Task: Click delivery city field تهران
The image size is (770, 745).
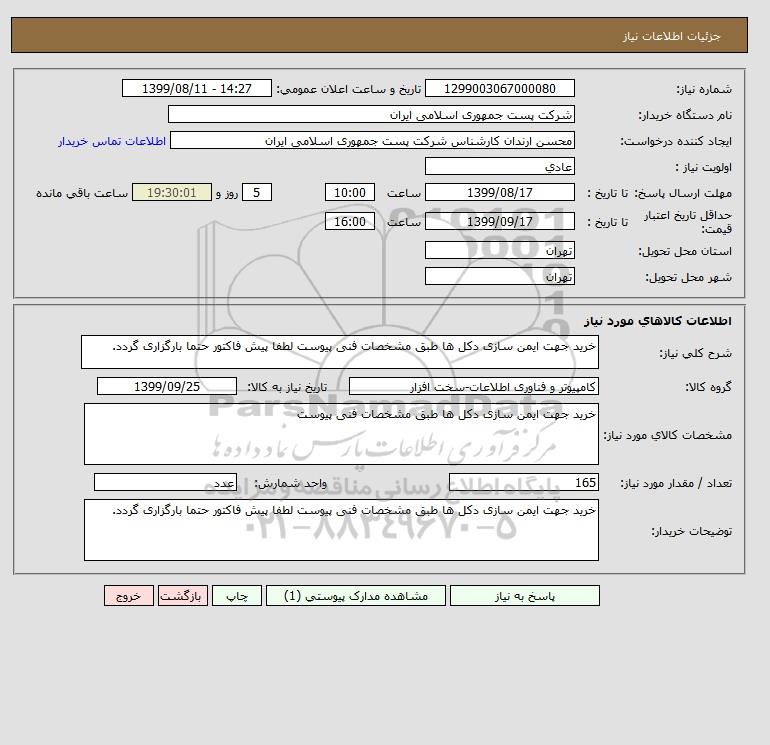Action: tap(499, 276)
